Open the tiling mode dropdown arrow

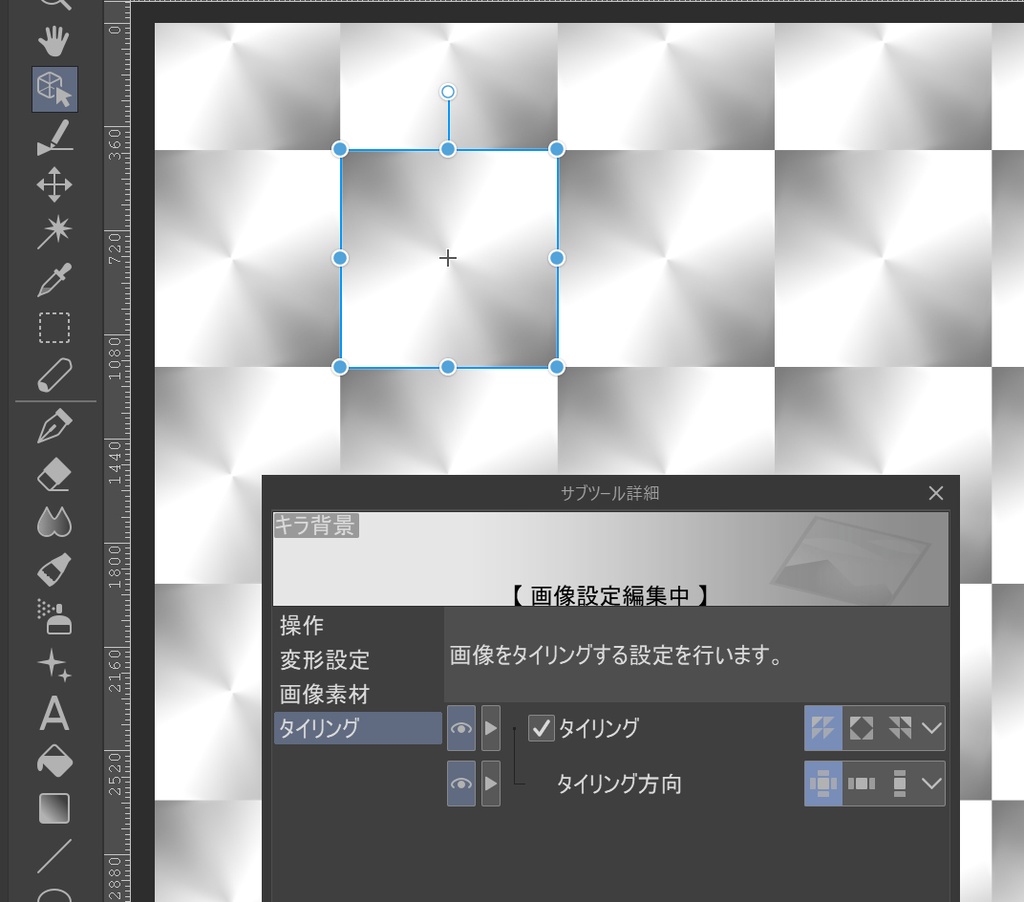[933, 728]
